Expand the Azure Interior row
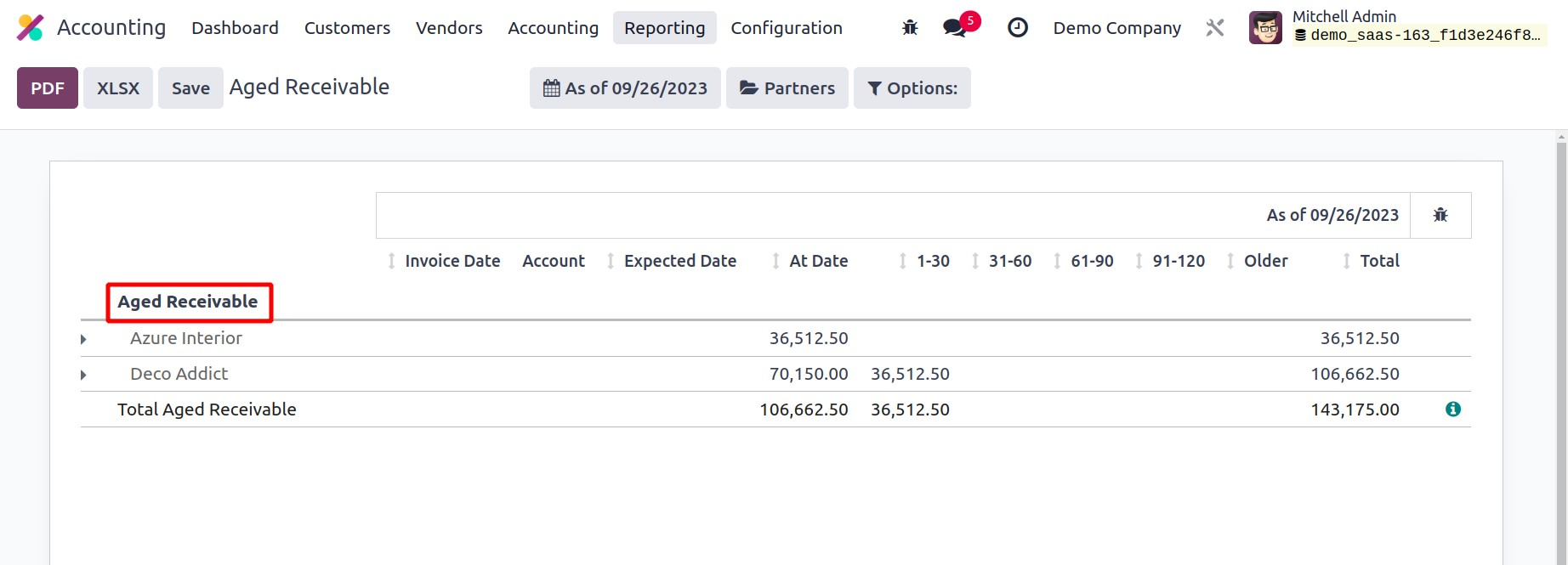1568x565 pixels. pyautogui.click(x=83, y=339)
